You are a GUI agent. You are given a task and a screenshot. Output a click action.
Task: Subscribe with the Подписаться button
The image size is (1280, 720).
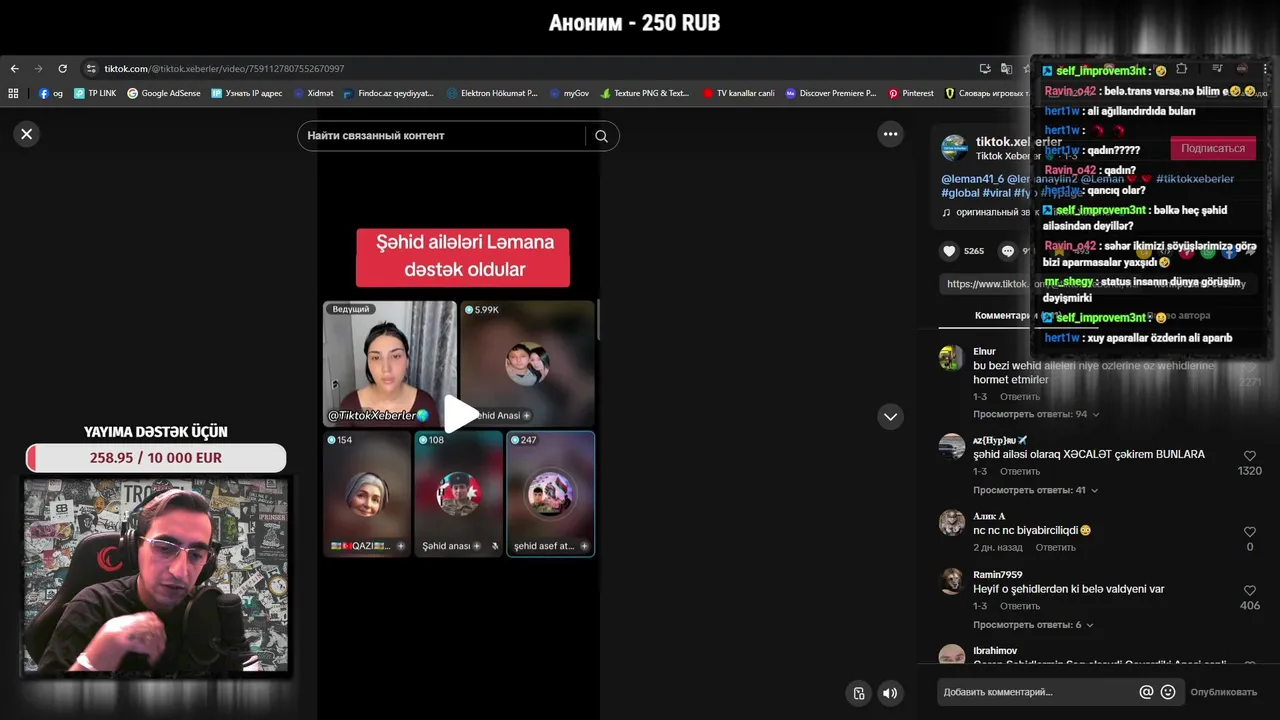1213,148
